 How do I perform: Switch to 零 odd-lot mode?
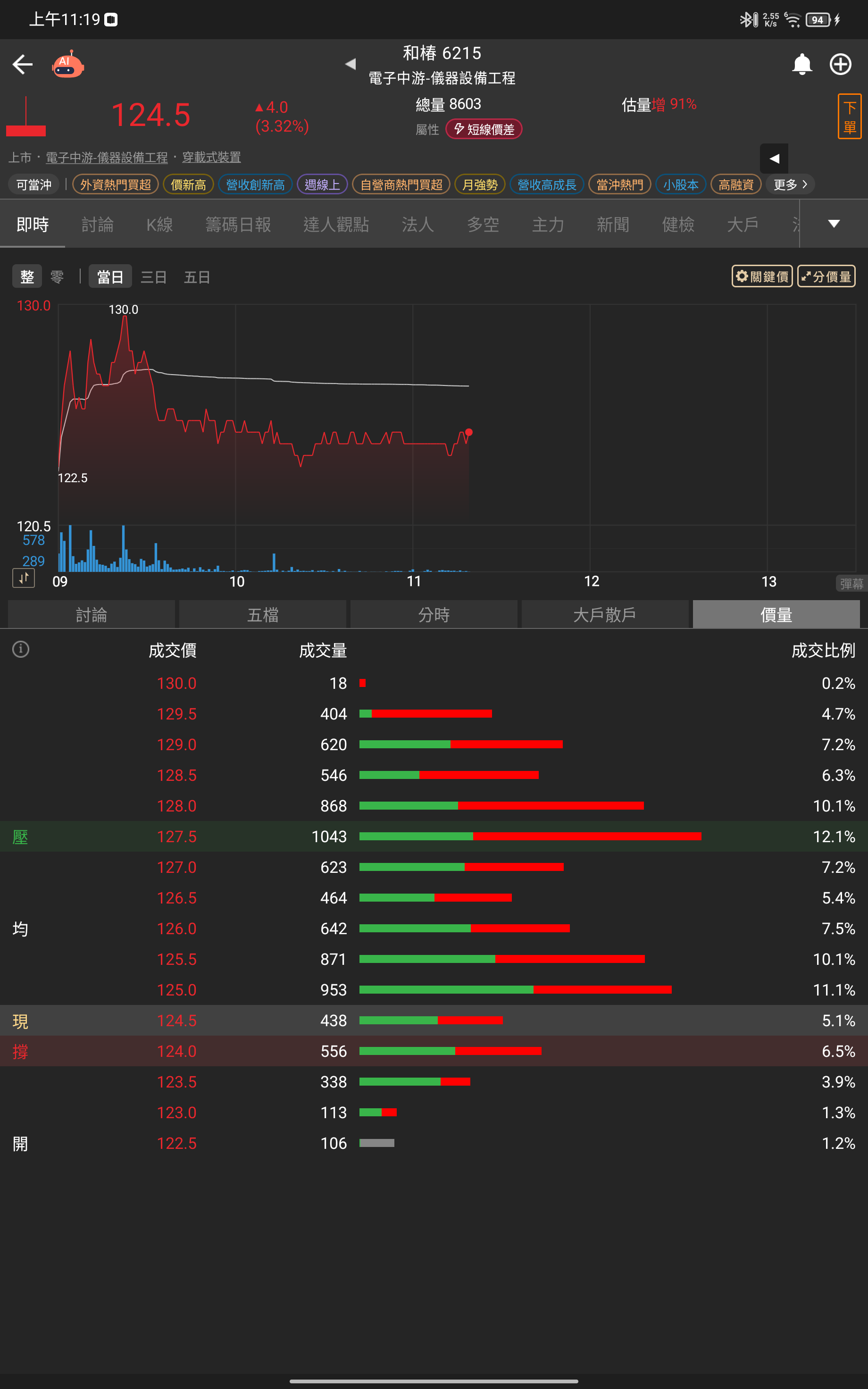tap(57, 277)
